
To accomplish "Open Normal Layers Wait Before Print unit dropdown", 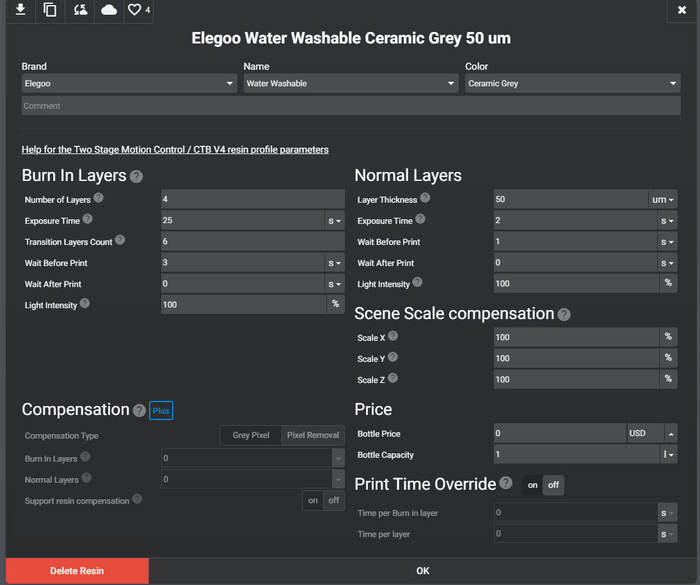I will [x=667, y=242].
